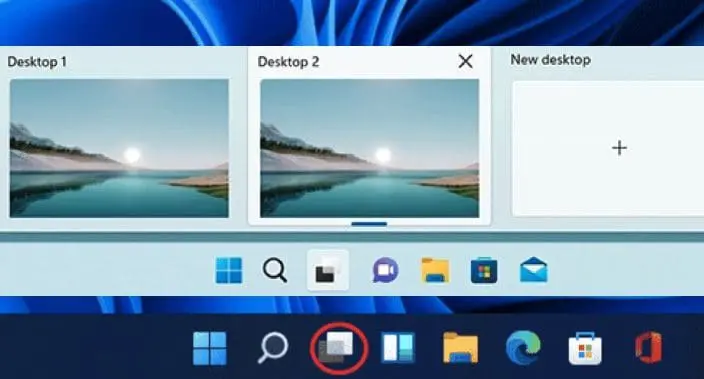Open Widgets on dark taskbar
Image resolution: width=704 pixels, height=379 pixels.
[398, 347]
